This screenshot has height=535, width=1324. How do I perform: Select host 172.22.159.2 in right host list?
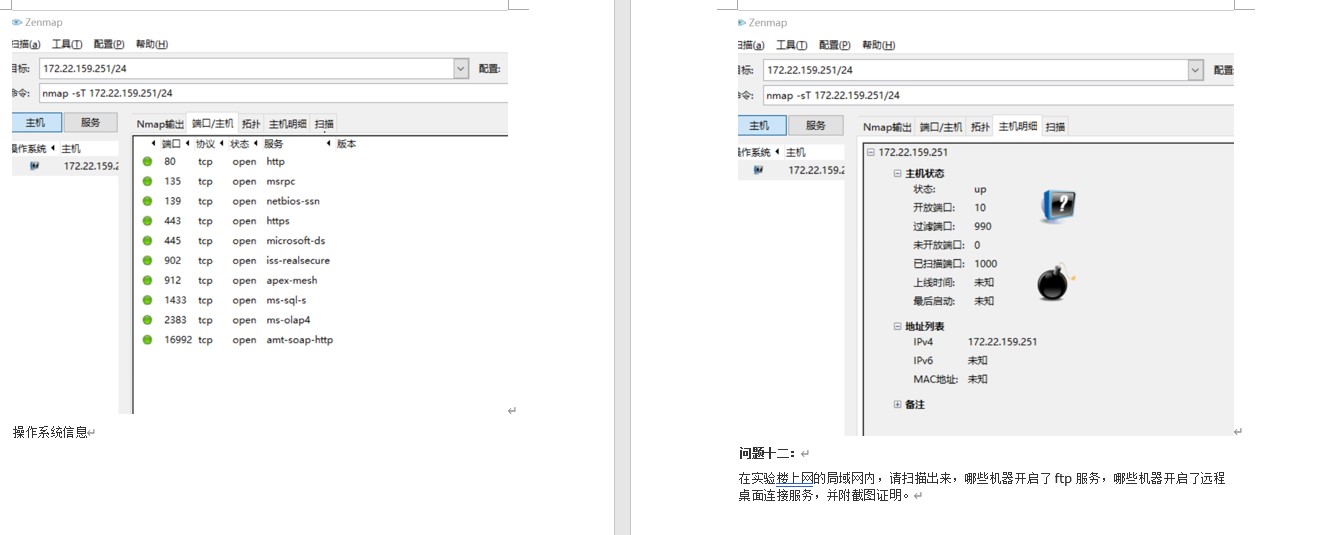coord(814,170)
